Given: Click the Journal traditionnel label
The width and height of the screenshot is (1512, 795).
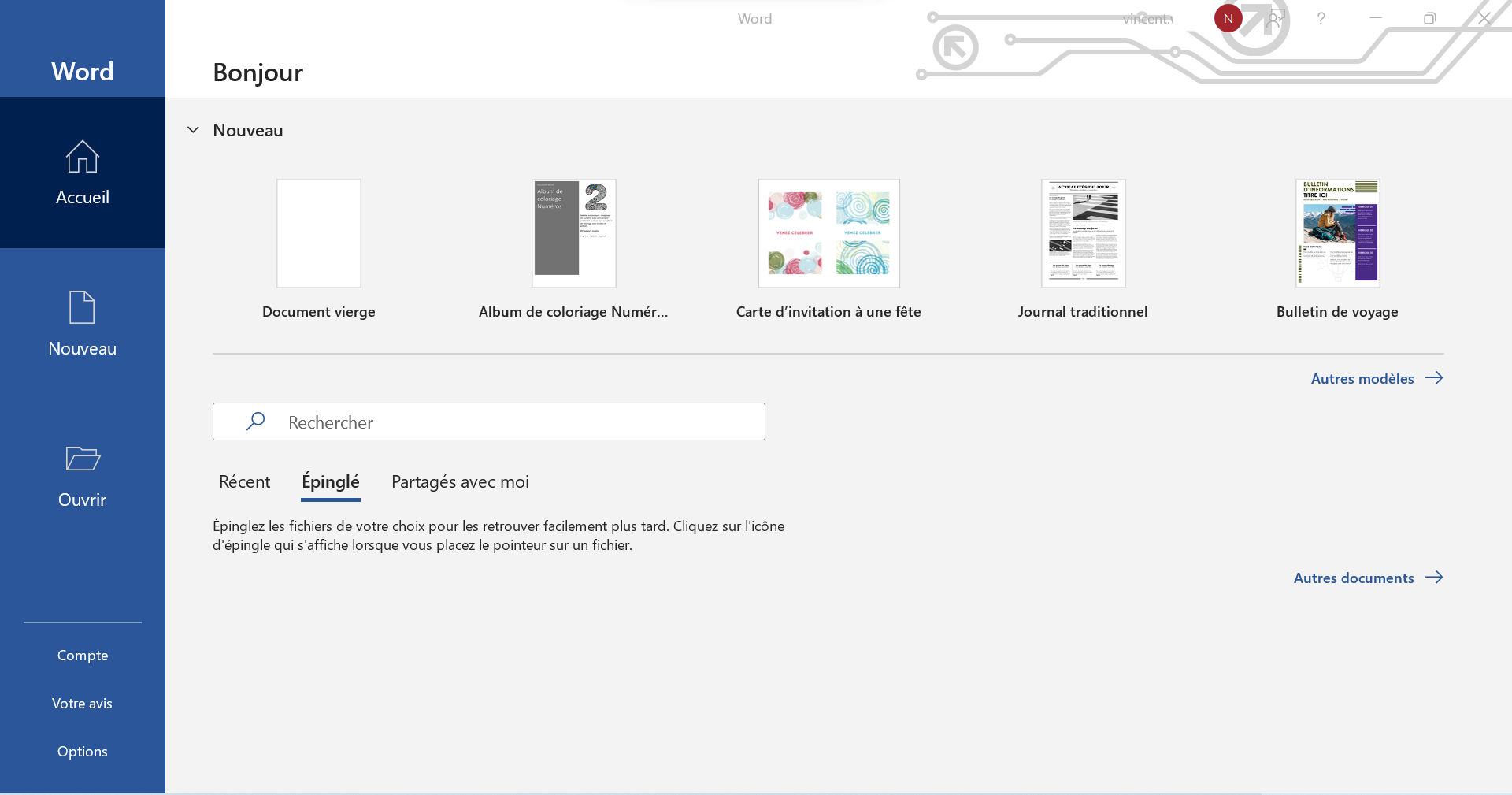Looking at the screenshot, I should click(x=1083, y=312).
